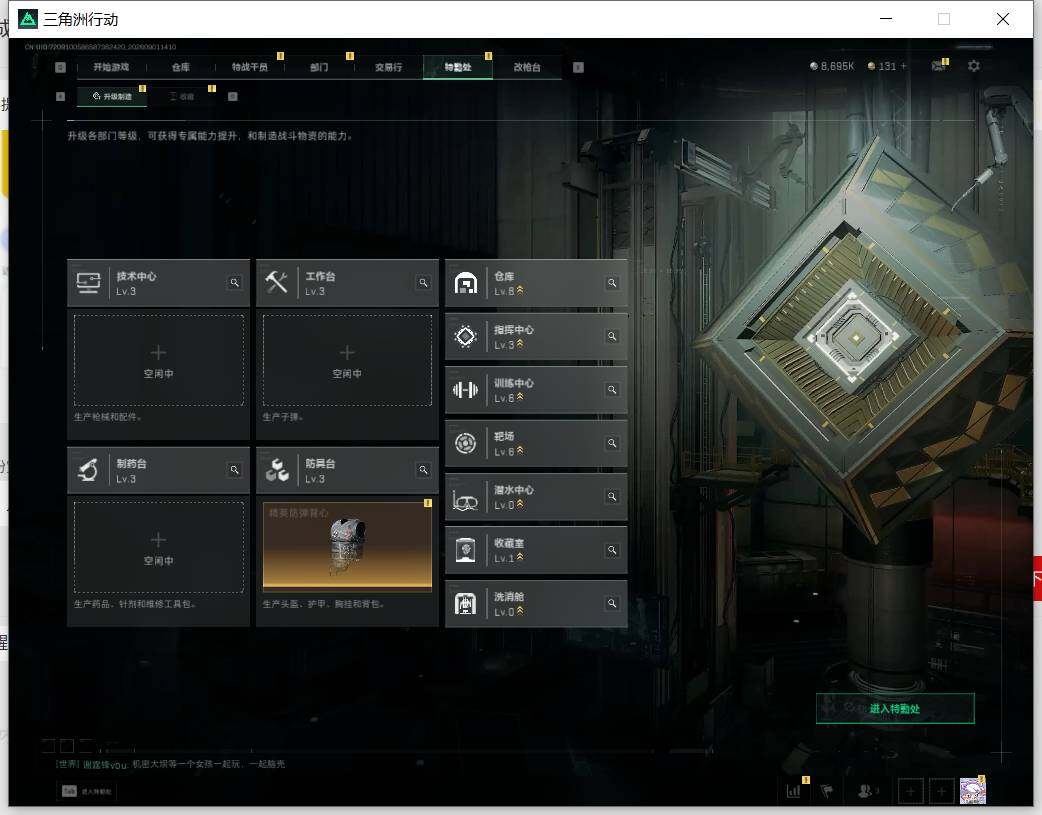The image size is (1042, 815).
Task: Click the 指挥中心 crosshair icon
Action: pyautogui.click(x=465, y=336)
